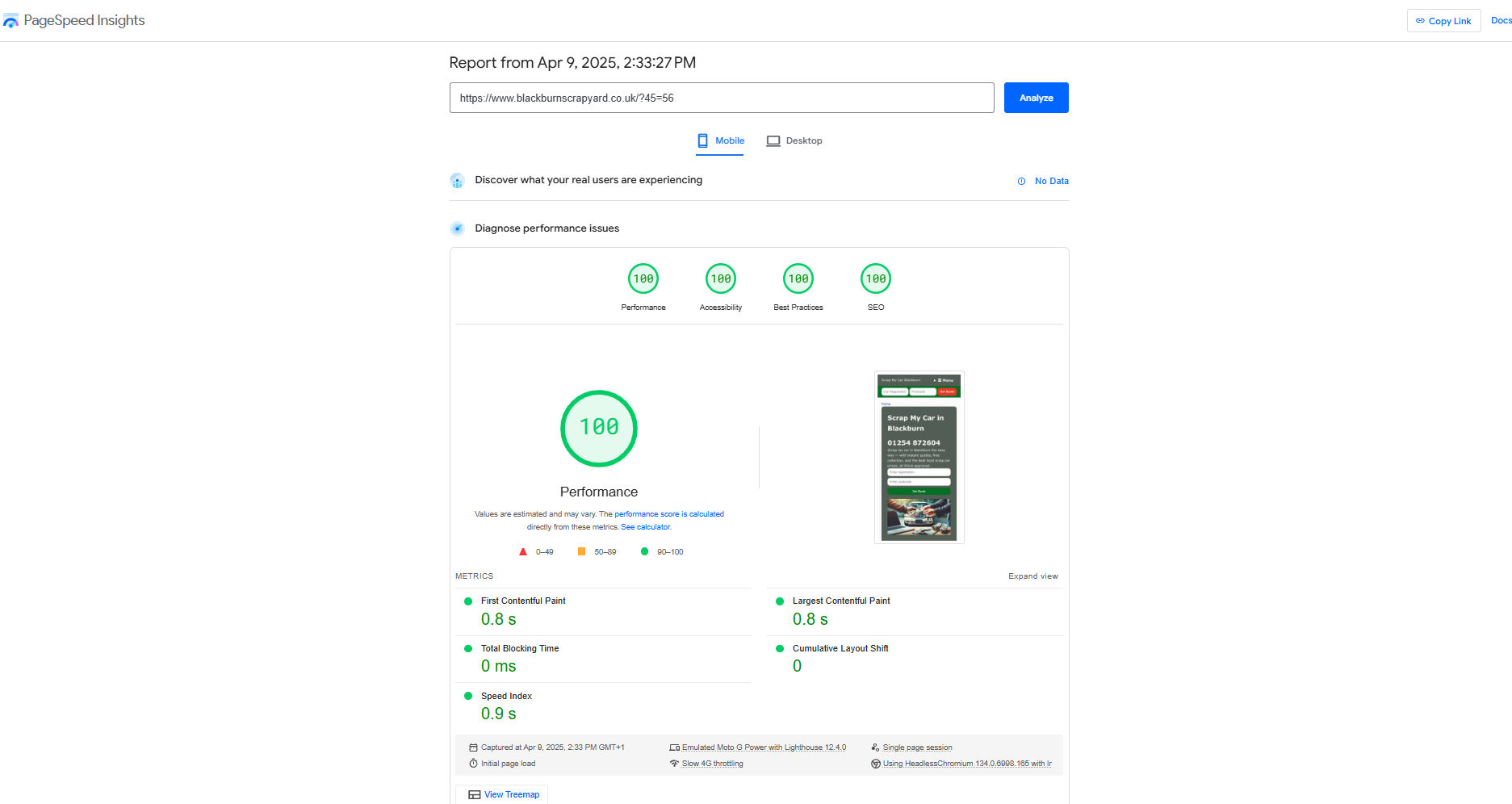Viewport: 1512px width, 804px height.
Task: Select the Best Practices 100 score gauge
Action: [798, 279]
